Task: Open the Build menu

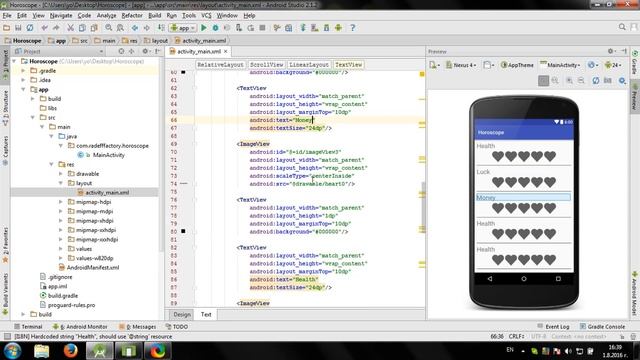Action: click(154, 16)
